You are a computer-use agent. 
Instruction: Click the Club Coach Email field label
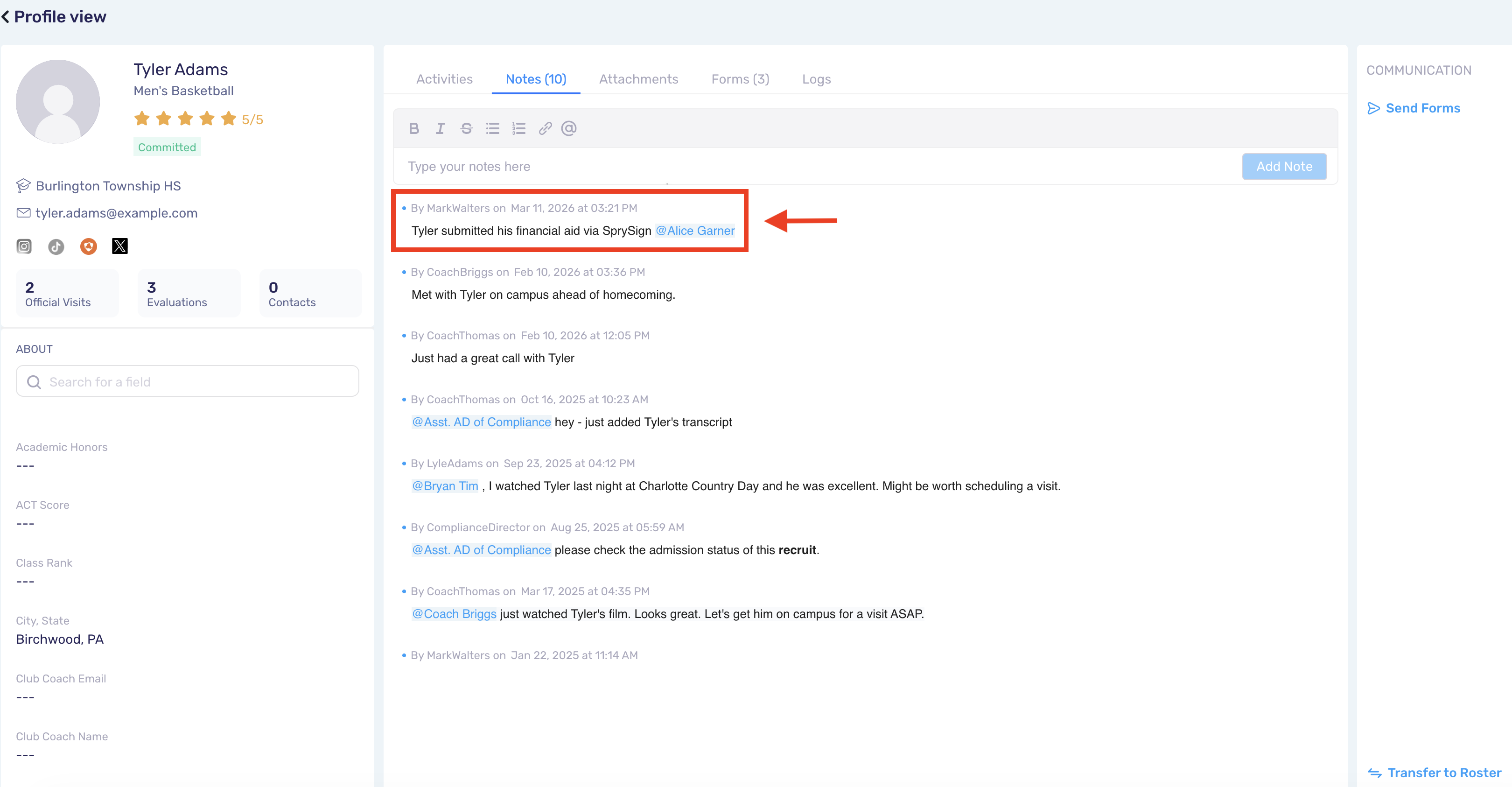click(61, 678)
